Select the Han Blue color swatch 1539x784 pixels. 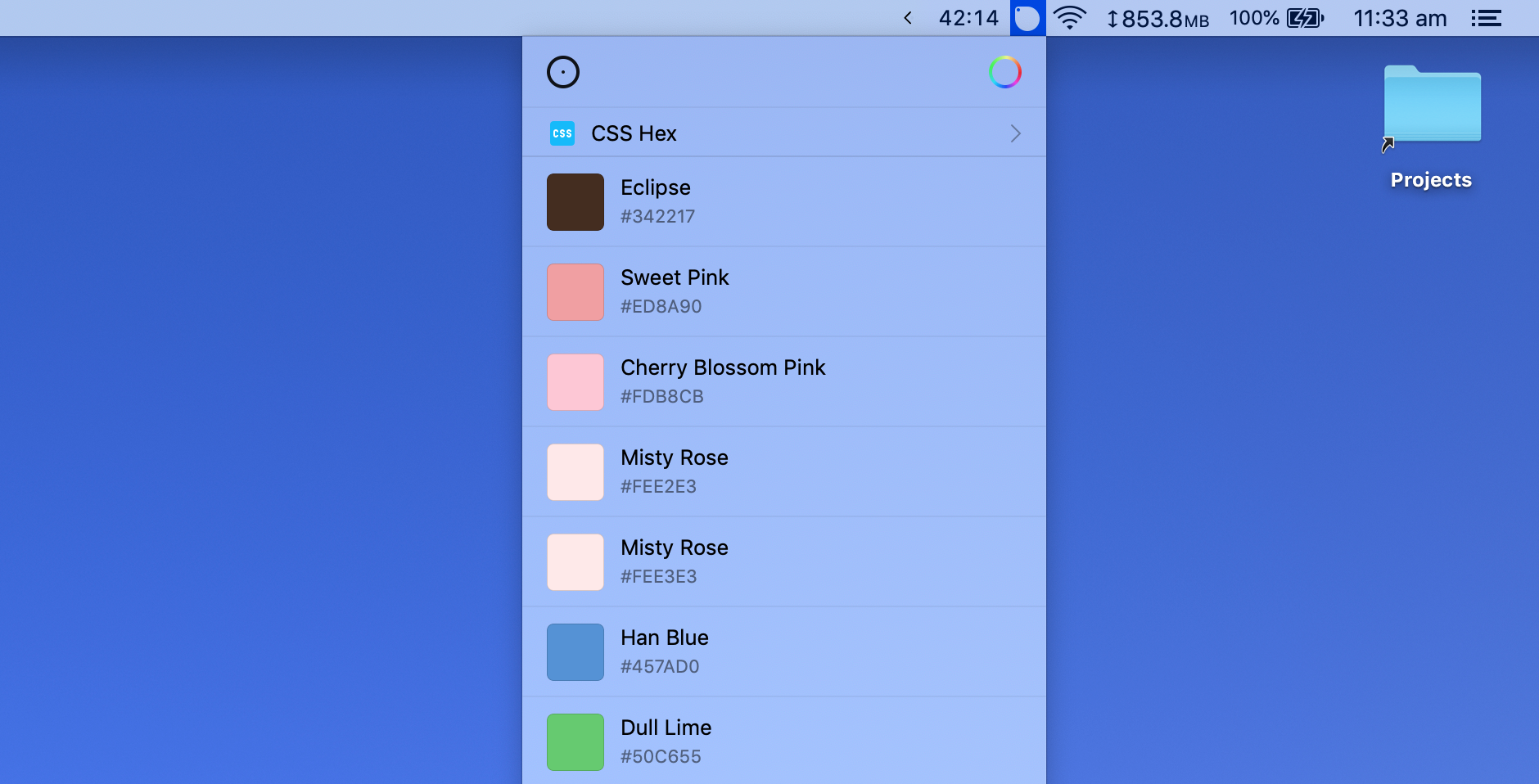[x=575, y=652]
